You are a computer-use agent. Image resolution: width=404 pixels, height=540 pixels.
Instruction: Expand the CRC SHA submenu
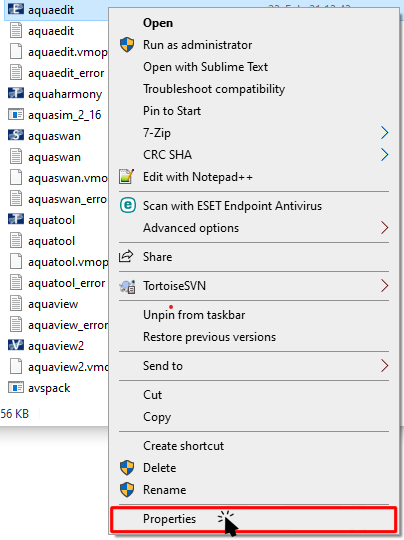pyautogui.click(x=384, y=155)
